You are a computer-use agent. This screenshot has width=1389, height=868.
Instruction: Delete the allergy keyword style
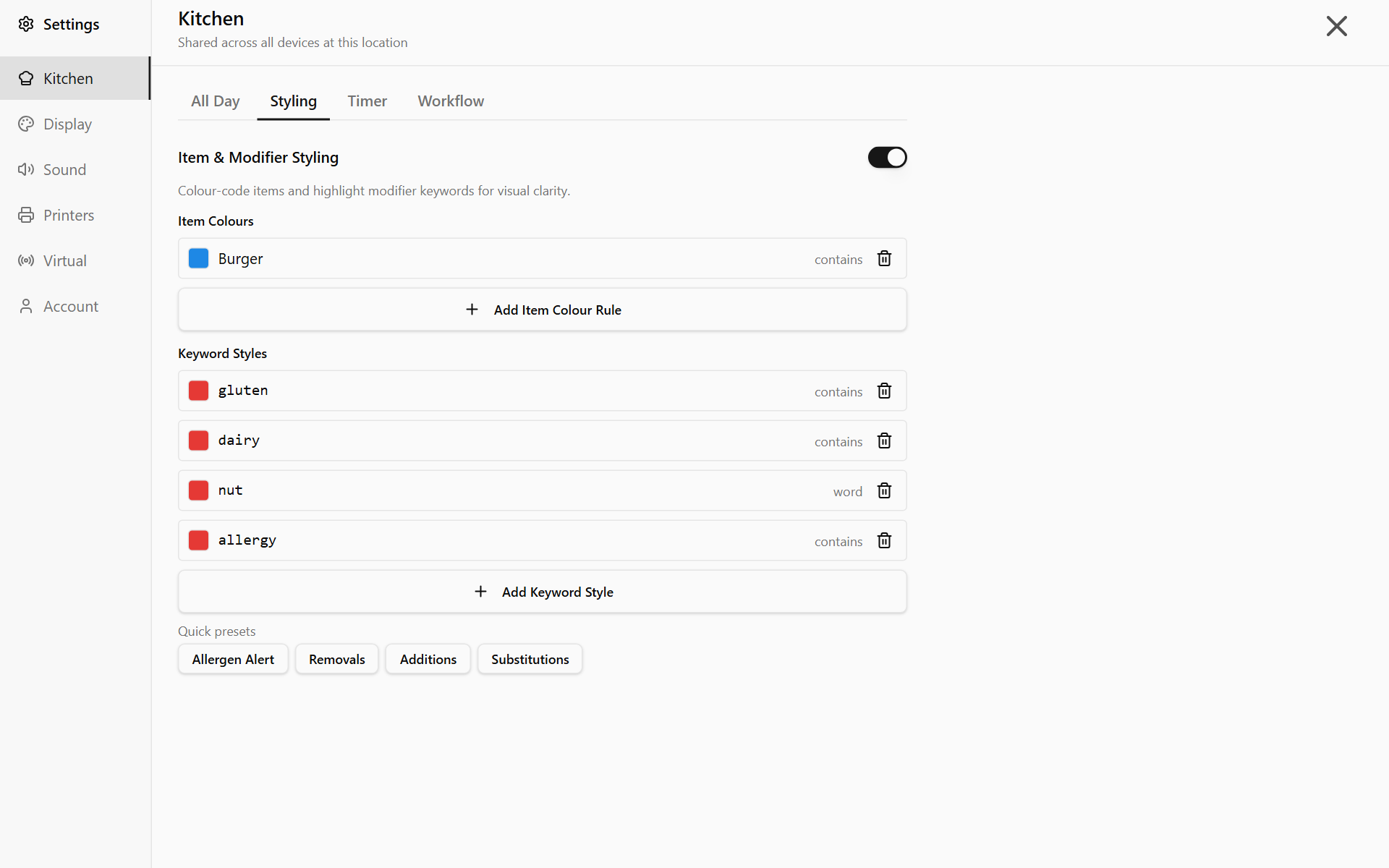(884, 540)
